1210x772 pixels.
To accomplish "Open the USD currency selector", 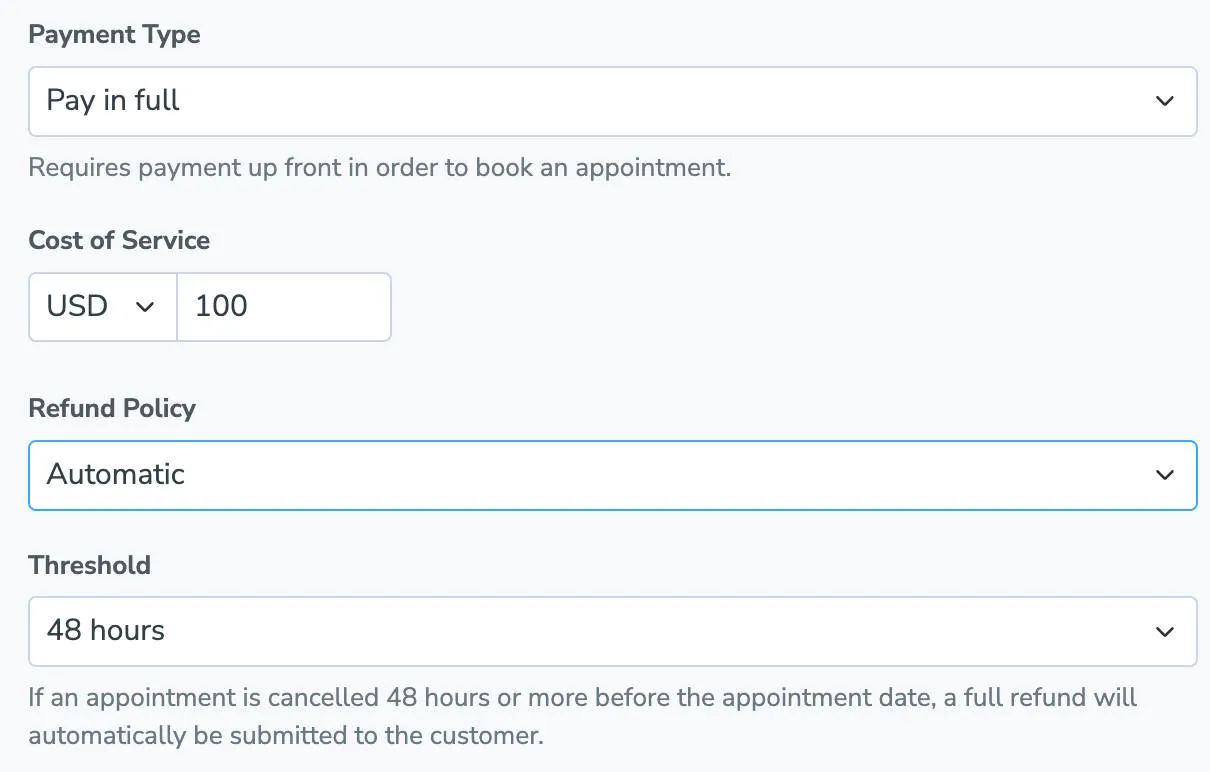I will (100, 306).
